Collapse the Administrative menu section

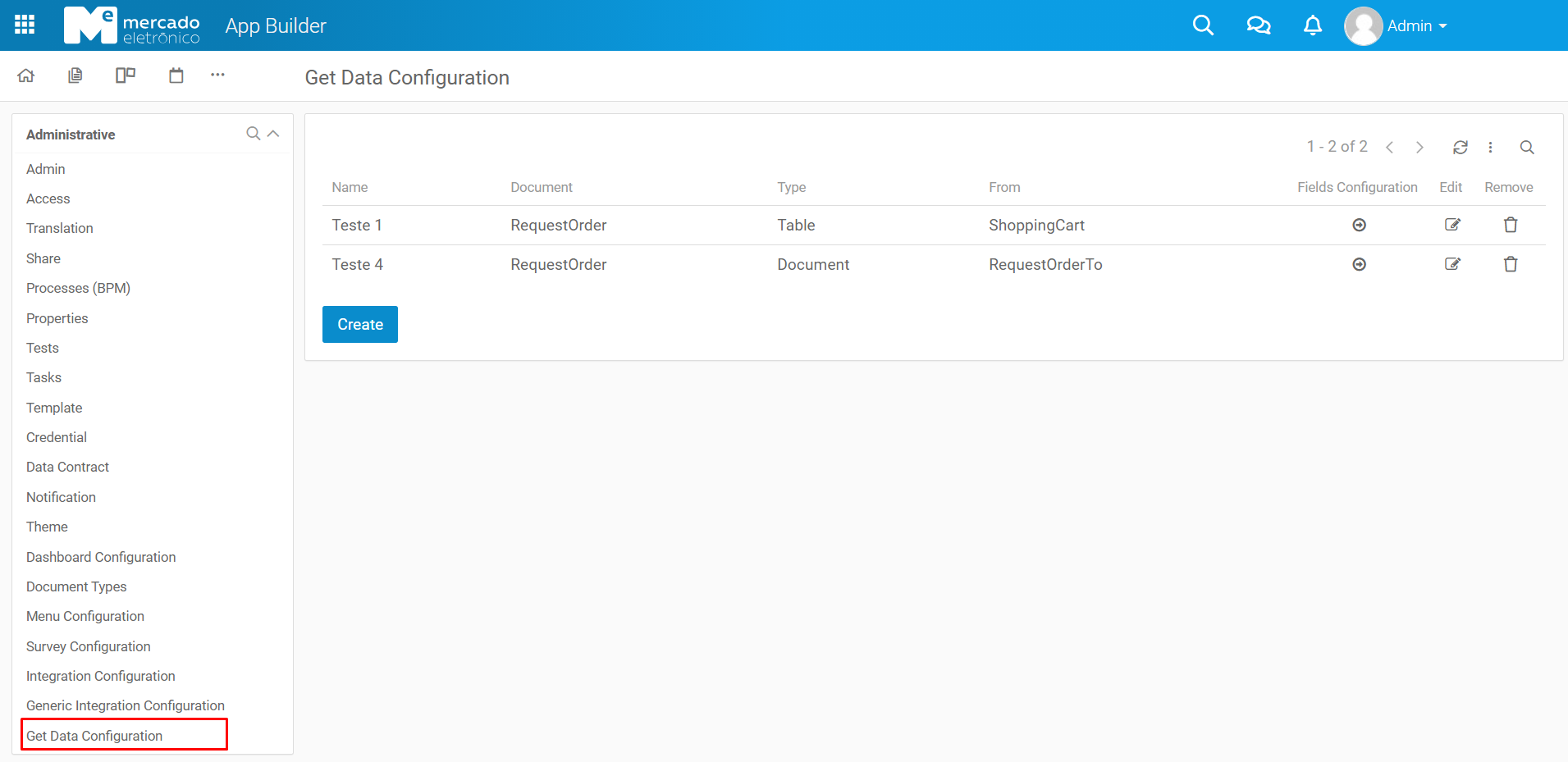pyautogui.click(x=274, y=134)
